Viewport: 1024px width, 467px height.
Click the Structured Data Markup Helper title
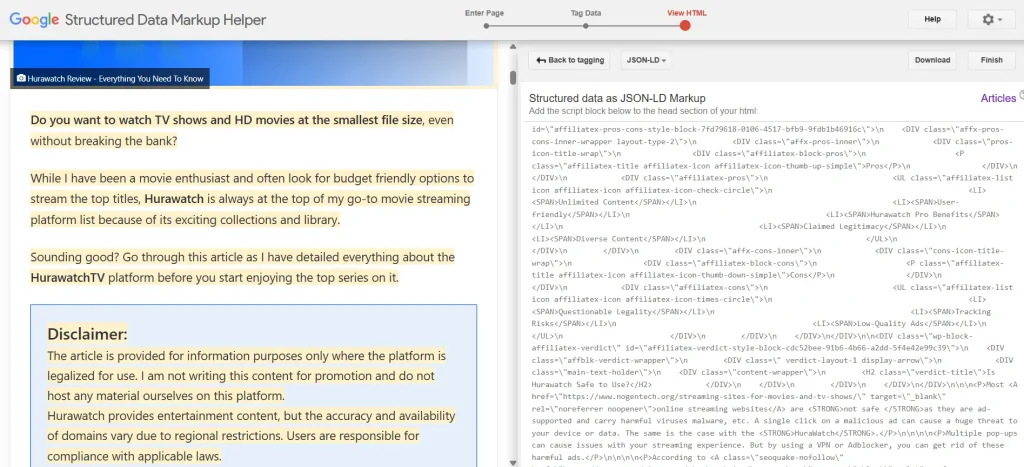coord(165,20)
